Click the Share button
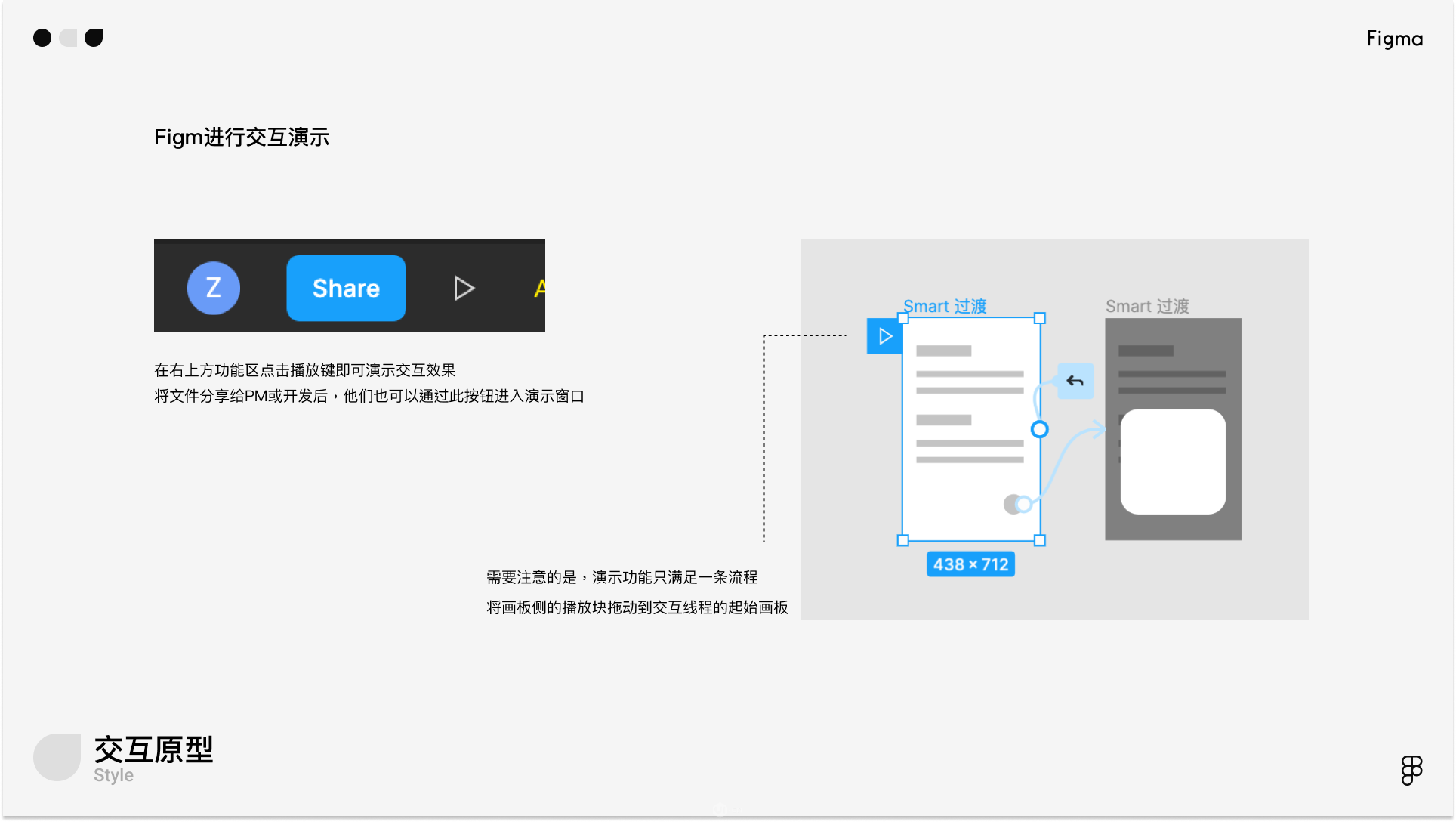 click(x=346, y=288)
